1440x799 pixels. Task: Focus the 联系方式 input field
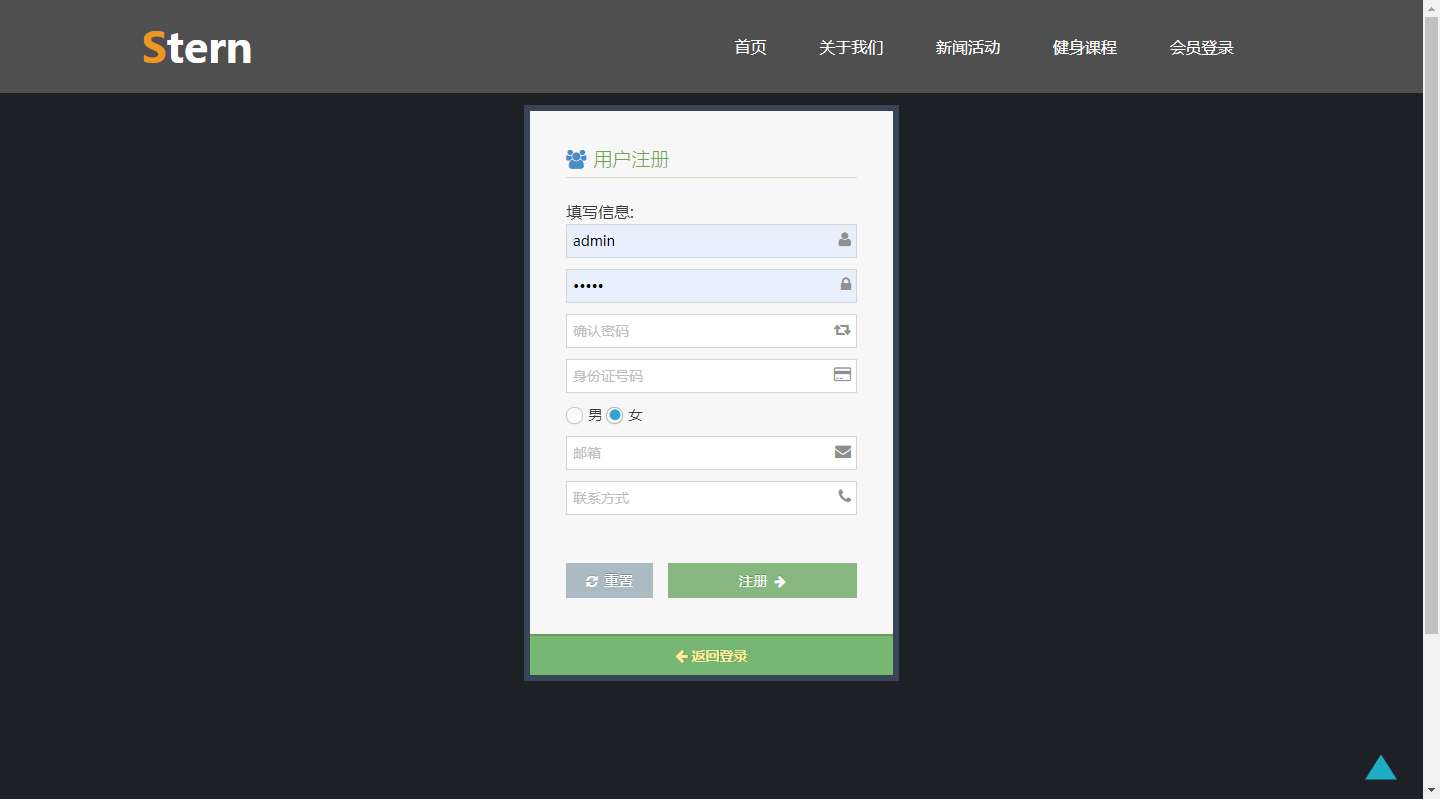coord(711,498)
